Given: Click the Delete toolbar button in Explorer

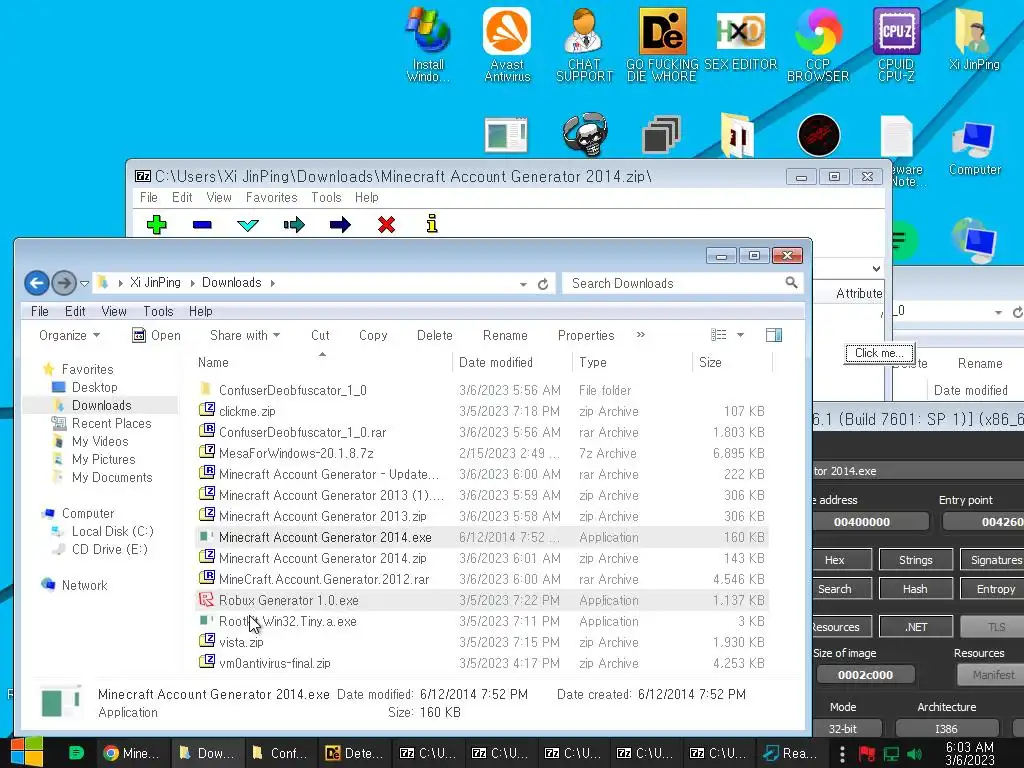Looking at the screenshot, I should pyautogui.click(x=434, y=335).
